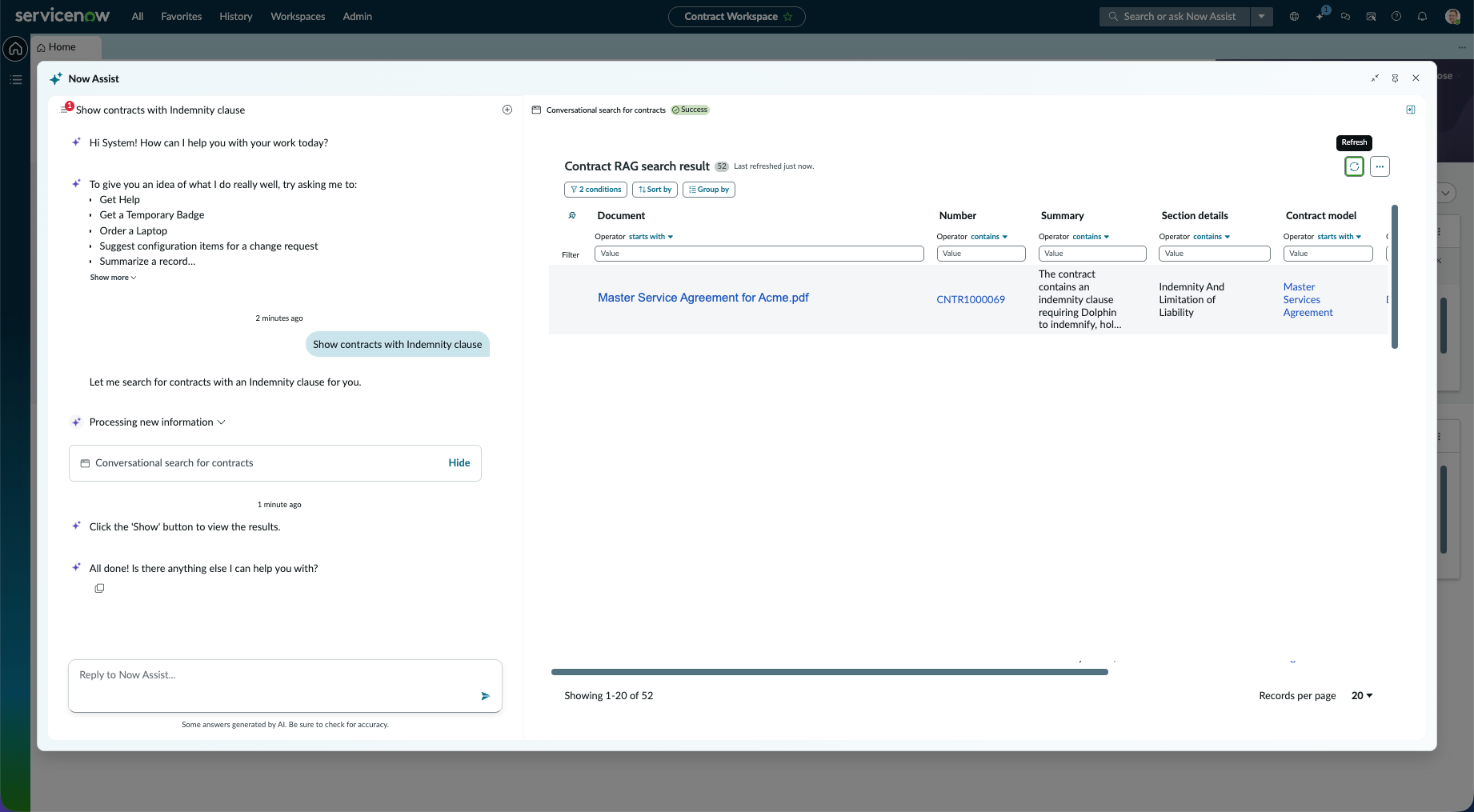Hide the Conversational search for contracts card

459,463
